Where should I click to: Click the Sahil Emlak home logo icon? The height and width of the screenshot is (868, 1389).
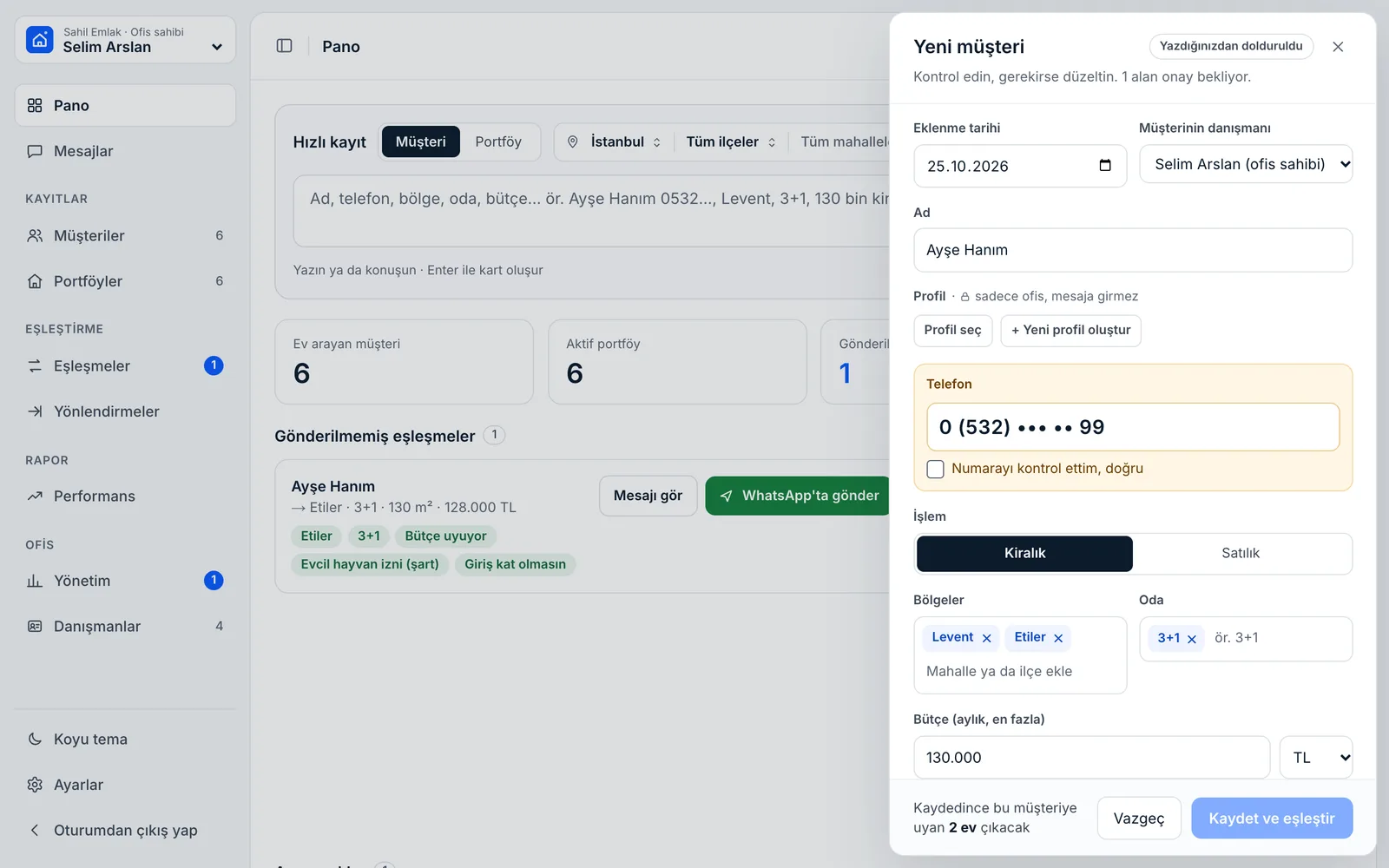pyautogui.click(x=40, y=40)
